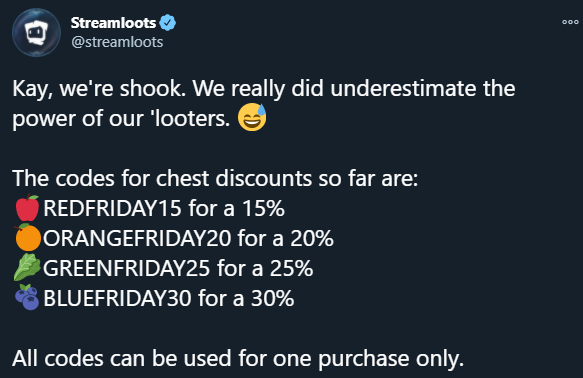
Task: Click the sweating smile emoji
Action: pyautogui.click(x=252, y=117)
